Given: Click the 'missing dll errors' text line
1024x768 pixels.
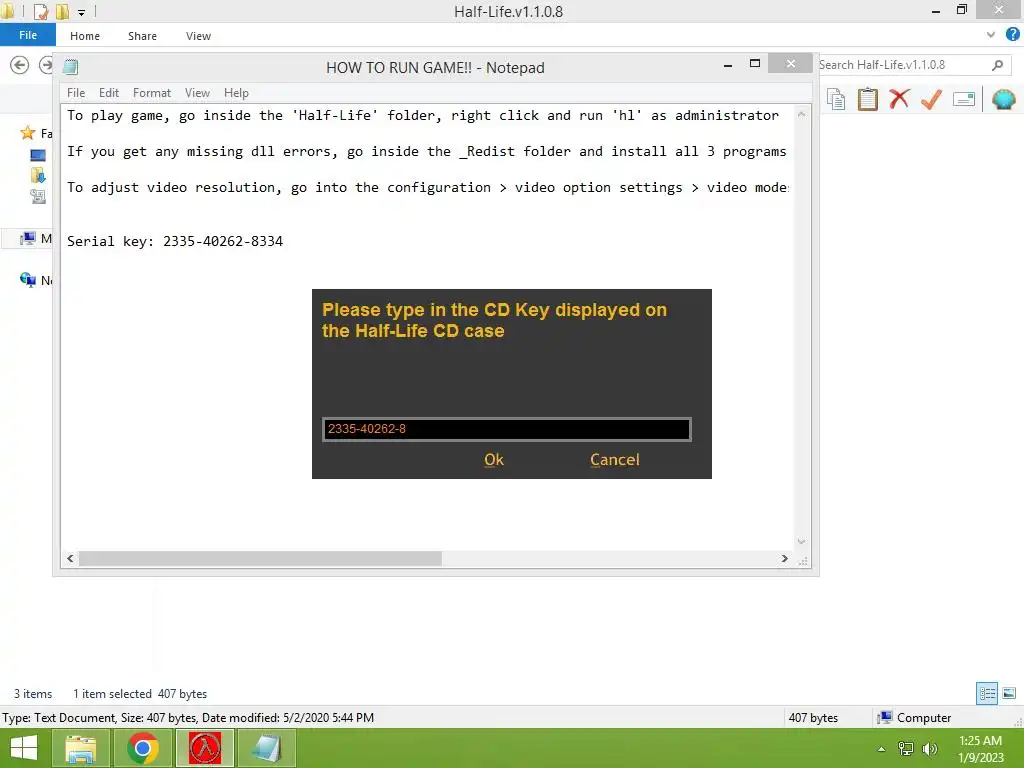Looking at the screenshot, I should point(426,152).
